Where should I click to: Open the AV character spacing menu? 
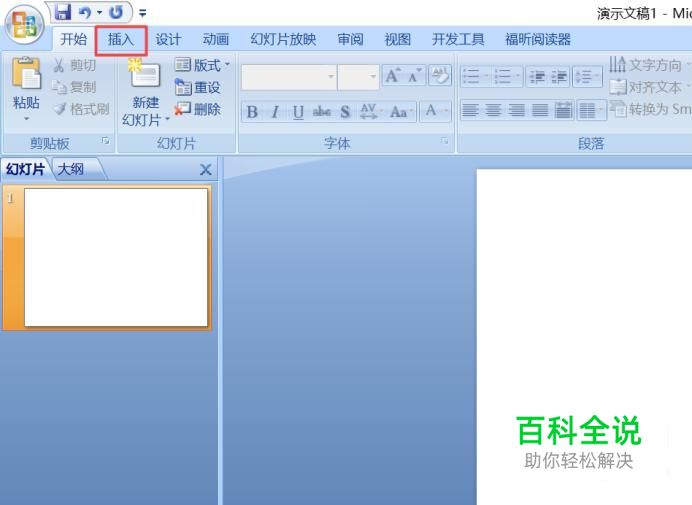(x=370, y=112)
